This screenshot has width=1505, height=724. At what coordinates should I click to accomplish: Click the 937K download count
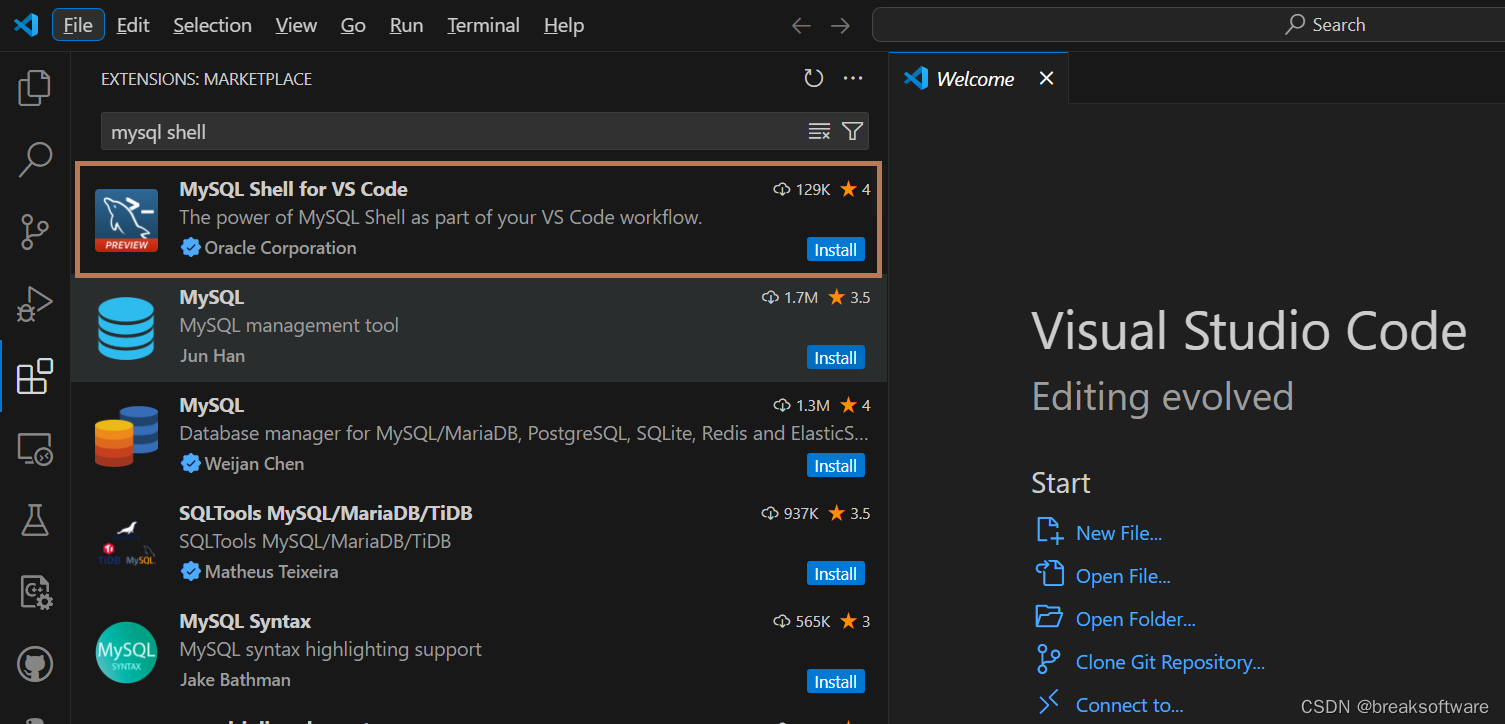pyautogui.click(x=790, y=513)
